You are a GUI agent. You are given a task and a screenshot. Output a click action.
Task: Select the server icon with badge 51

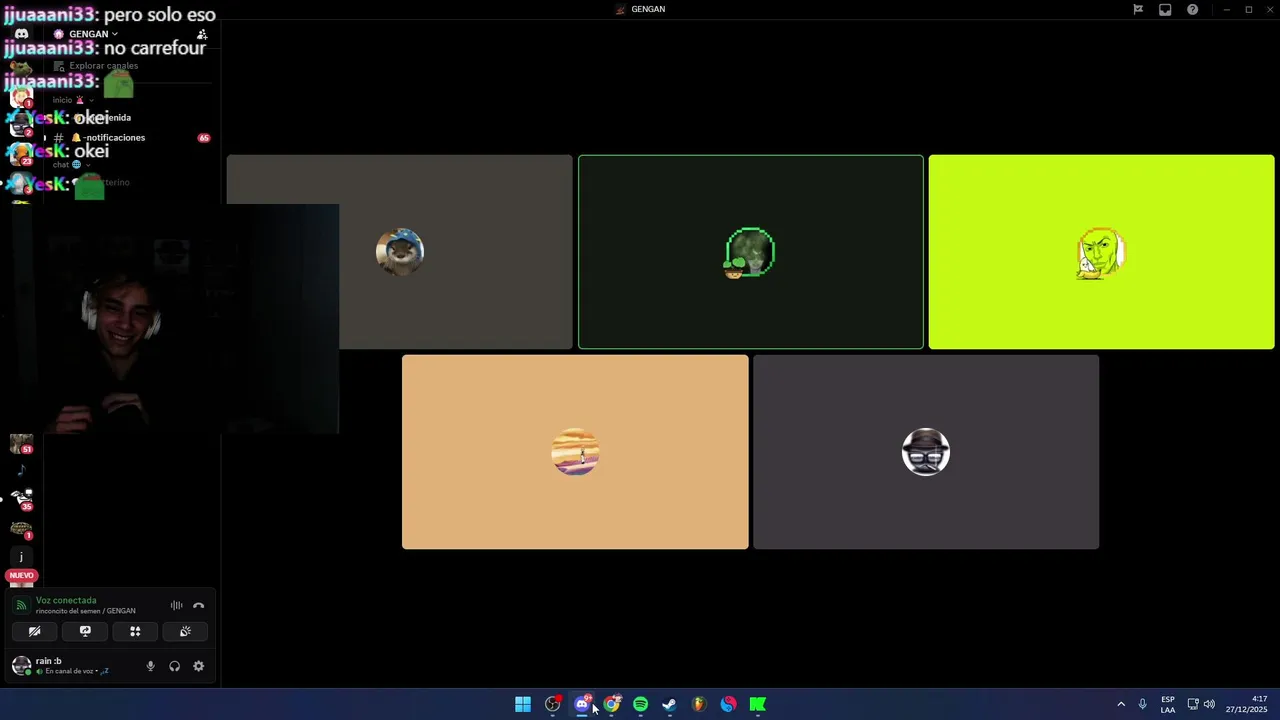click(x=21, y=444)
